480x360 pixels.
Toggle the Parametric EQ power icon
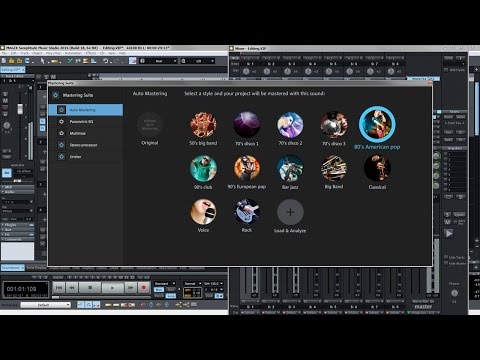pos(61,122)
